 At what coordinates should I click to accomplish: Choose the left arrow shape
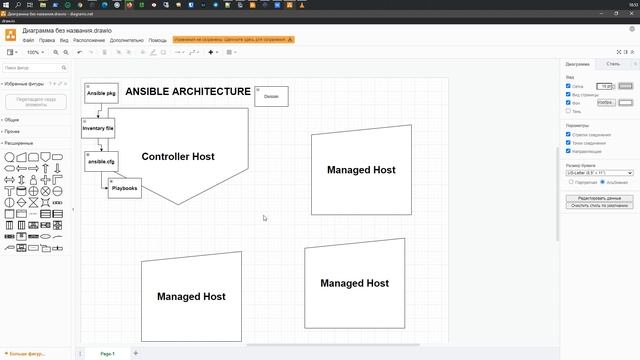pyautogui.click(x=21, y=168)
